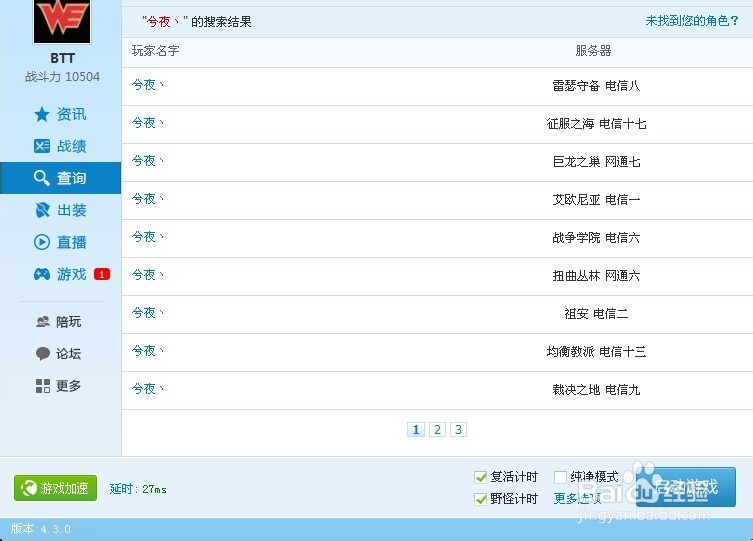
Task: Open player 今夜 on 均衡教派 电信十三
Action: 147,351
